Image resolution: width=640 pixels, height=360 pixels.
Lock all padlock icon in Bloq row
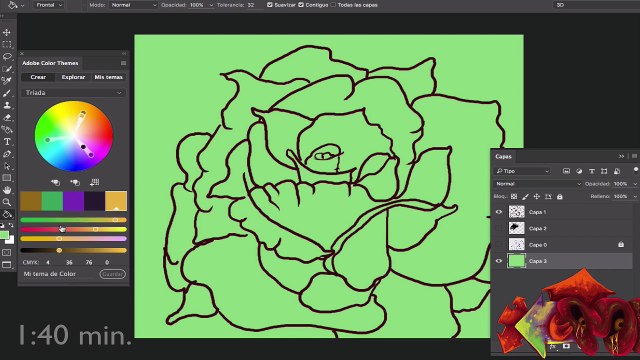pyautogui.click(x=560, y=197)
